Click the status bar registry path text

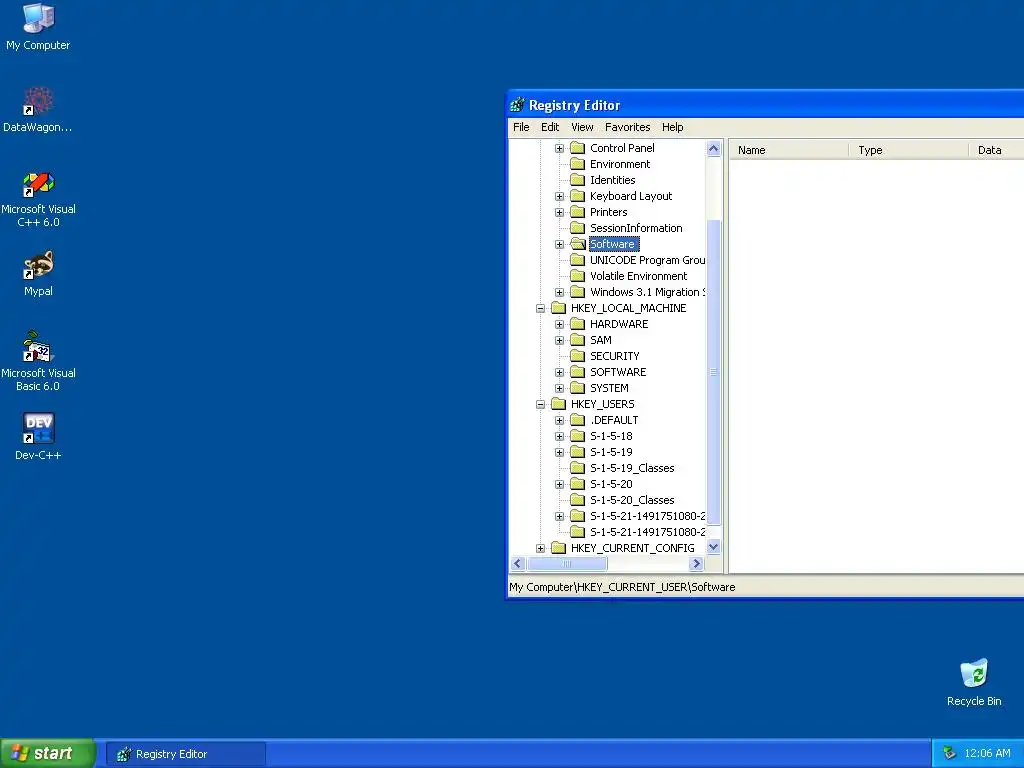point(622,587)
